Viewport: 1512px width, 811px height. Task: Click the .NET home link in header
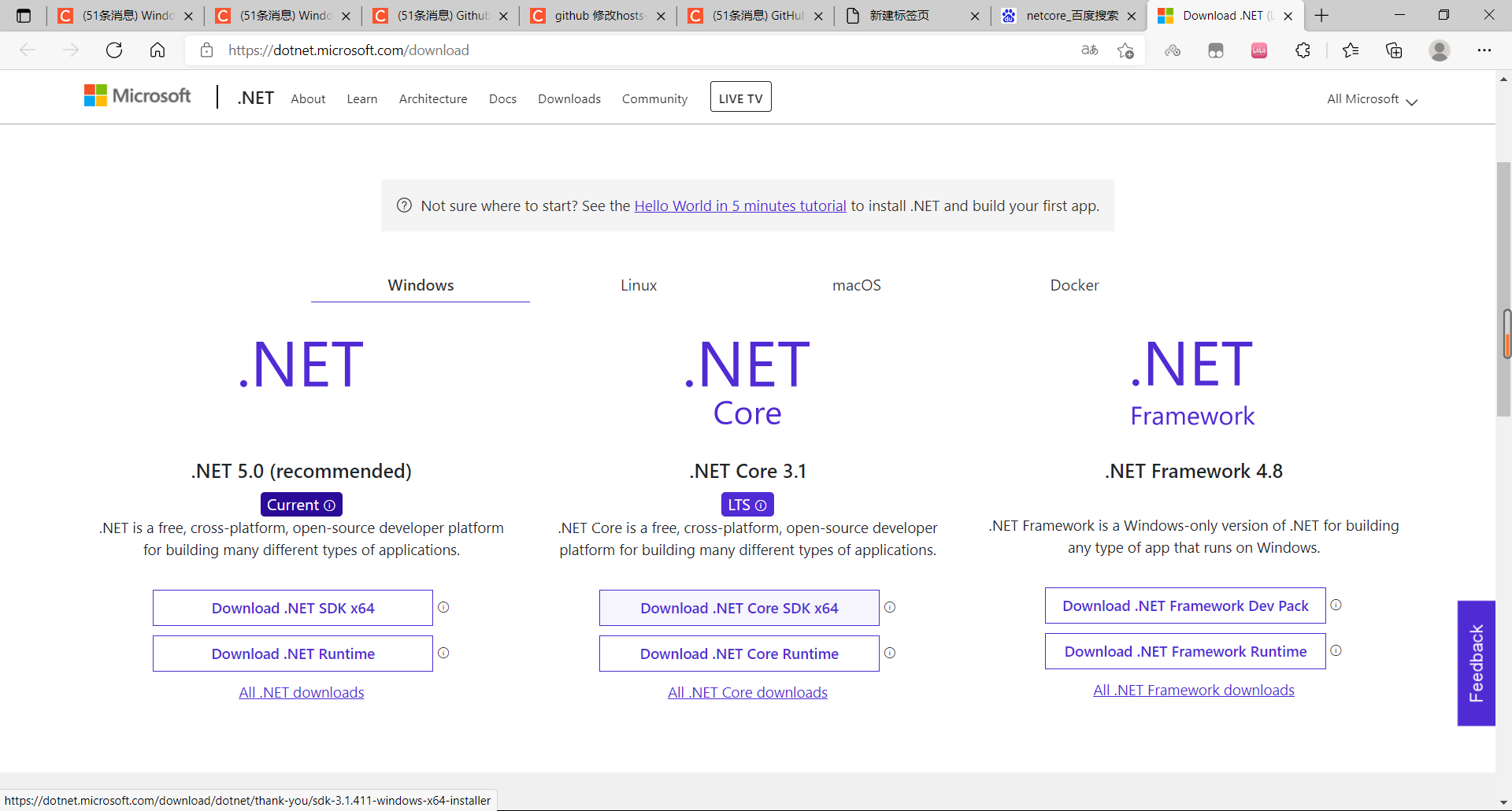pyautogui.click(x=256, y=98)
